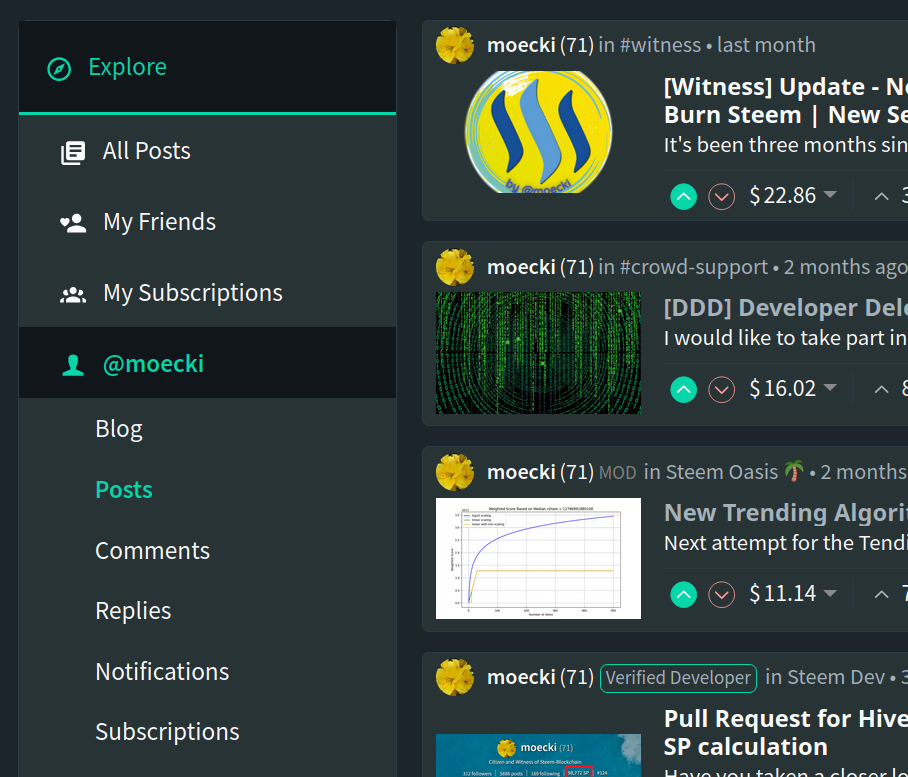The width and height of the screenshot is (908, 777).
Task: Open Notifications under @moecki
Action: (x=162, y=672)
